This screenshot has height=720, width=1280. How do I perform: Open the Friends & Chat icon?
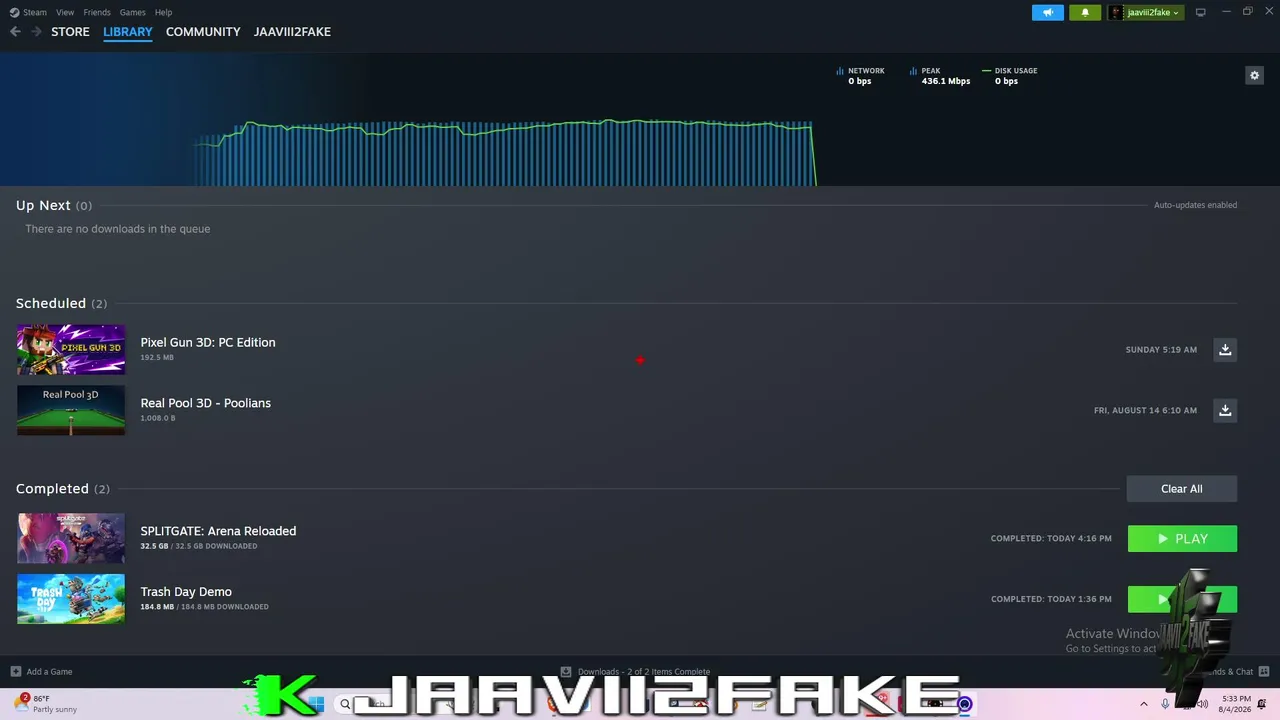click(1263, 671)
